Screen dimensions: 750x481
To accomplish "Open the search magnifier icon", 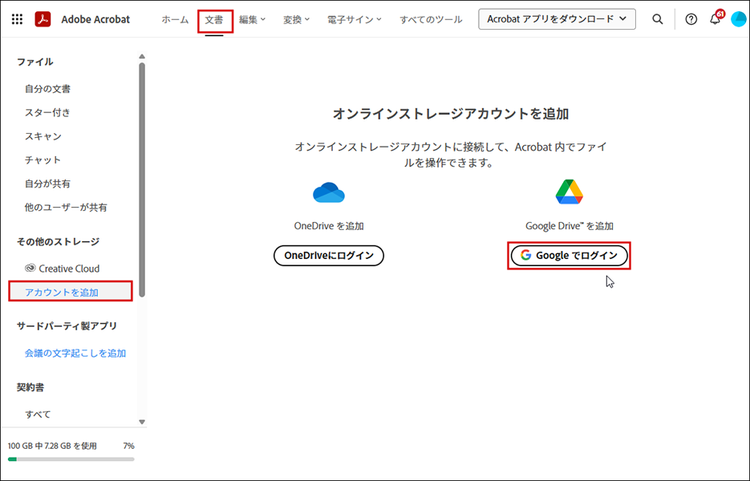I will tap(657, 19).
